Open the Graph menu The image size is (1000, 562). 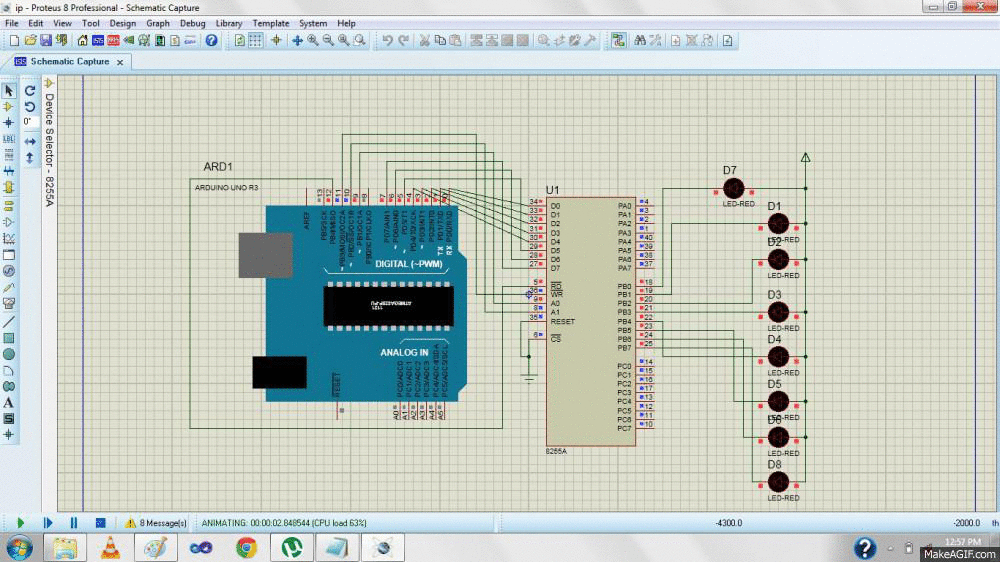click(158, 23)
